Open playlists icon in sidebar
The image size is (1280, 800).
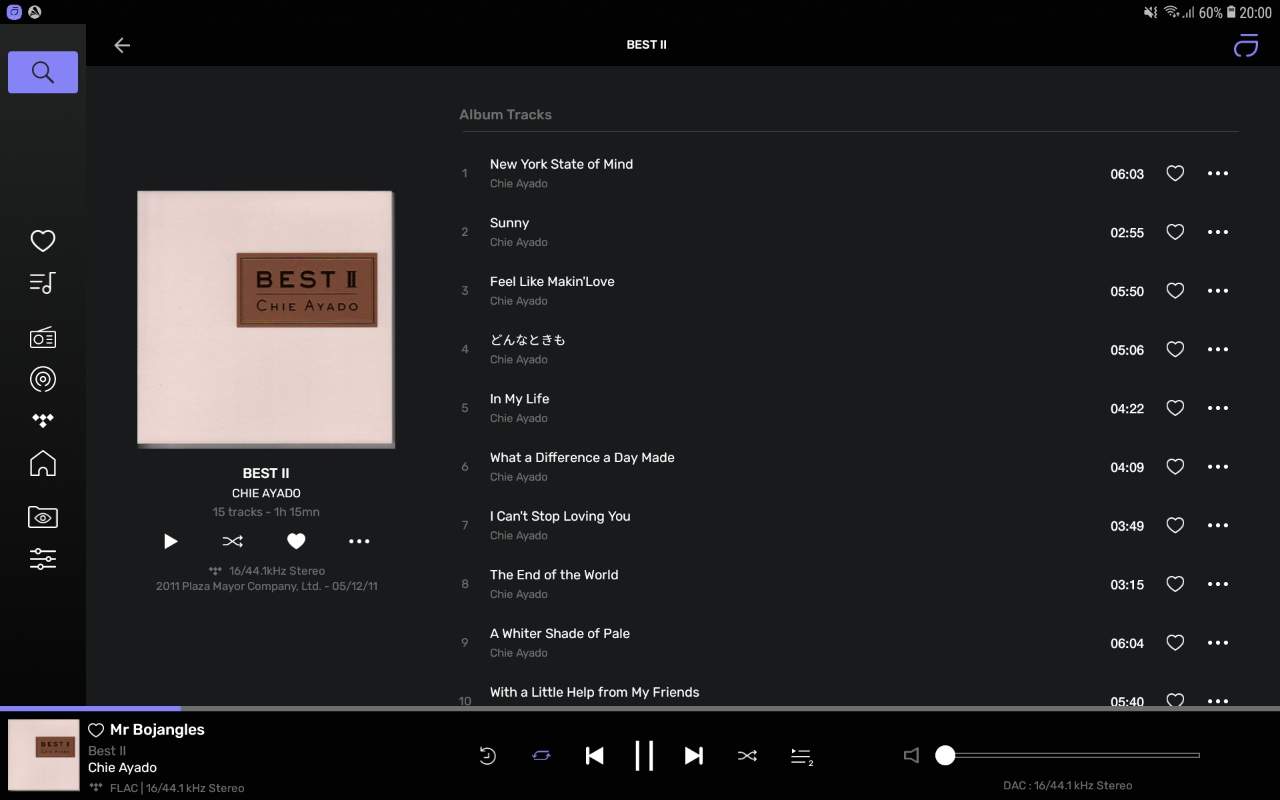[43, 283]
